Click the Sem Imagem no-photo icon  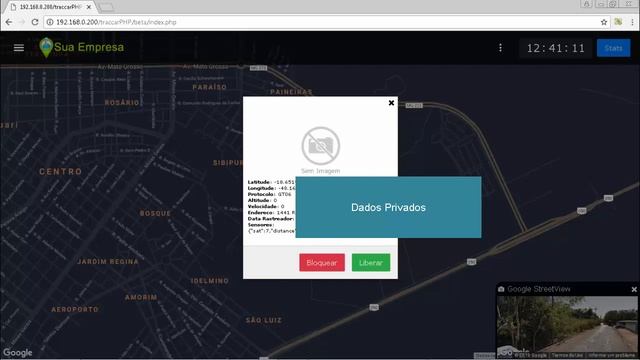(x=320, y=146)
